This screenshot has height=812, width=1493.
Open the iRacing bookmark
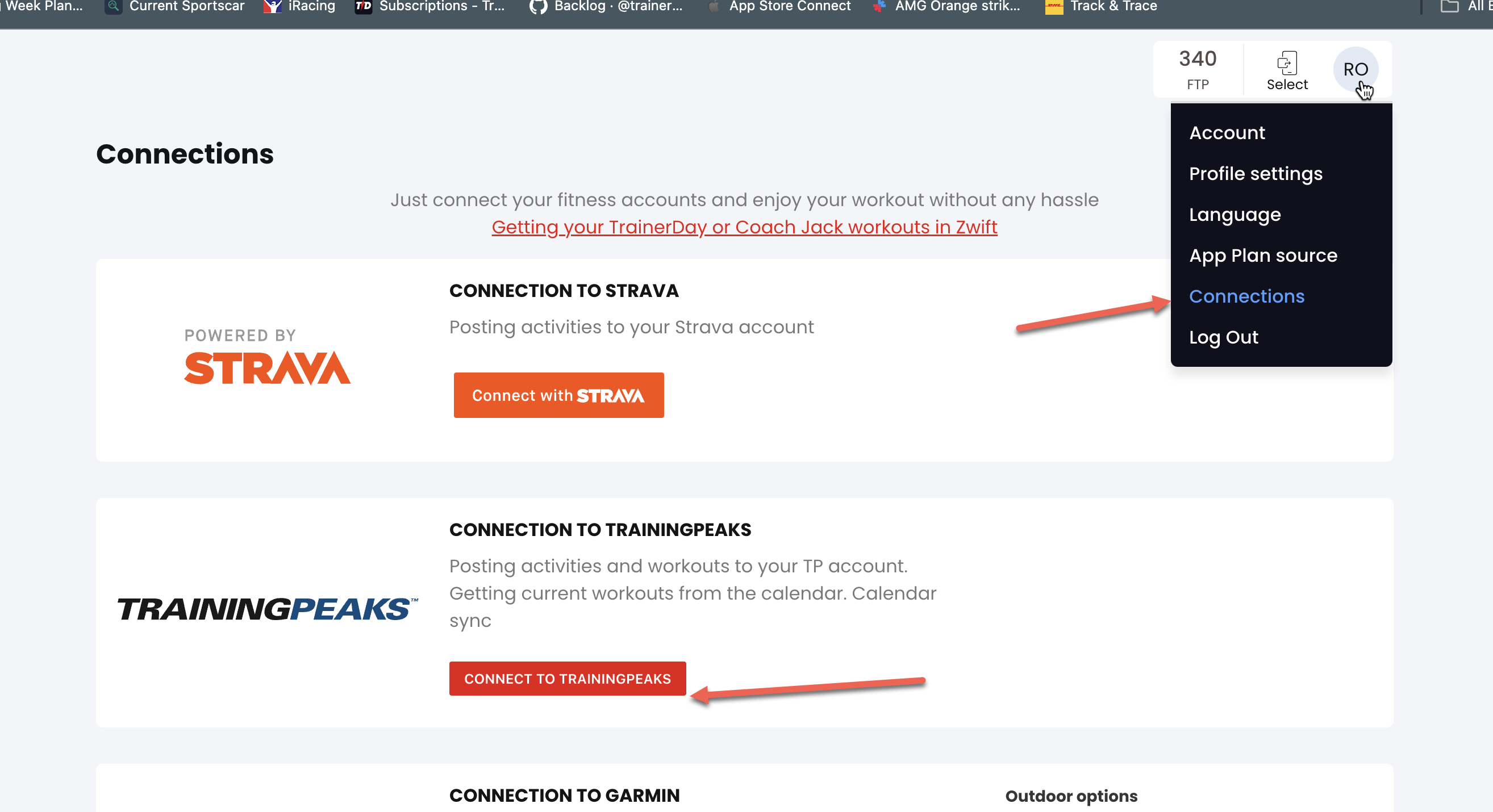(299, 6)
